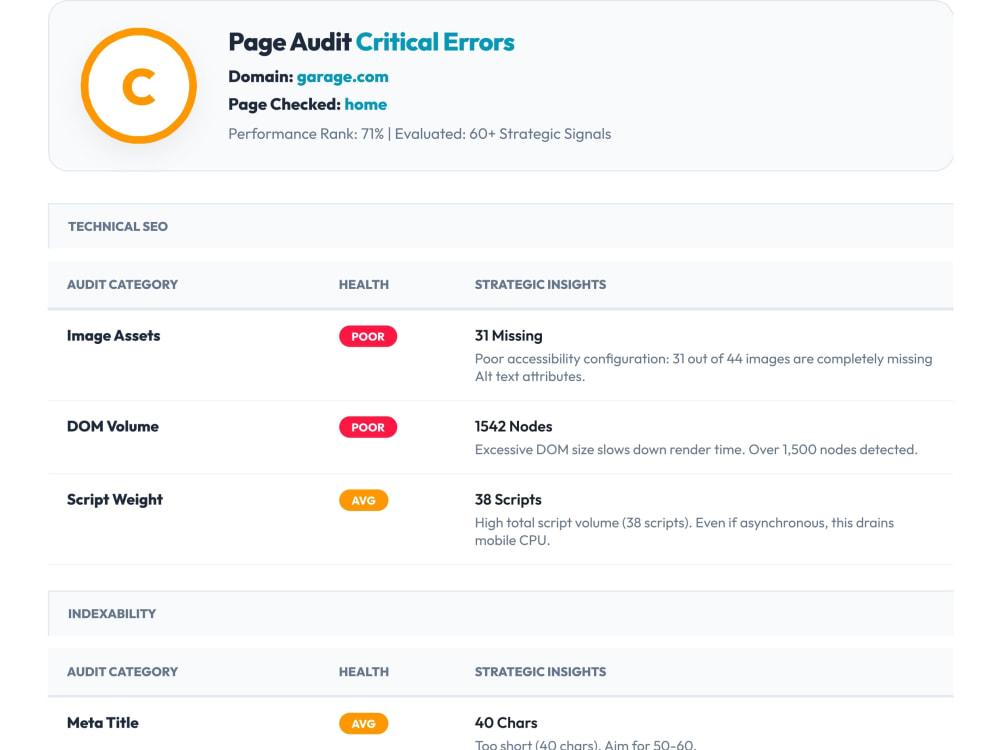This screenshot has height=750, width=1000.
Task: Click the 31 Missing insight title
Action: click(x=508, y=335)
